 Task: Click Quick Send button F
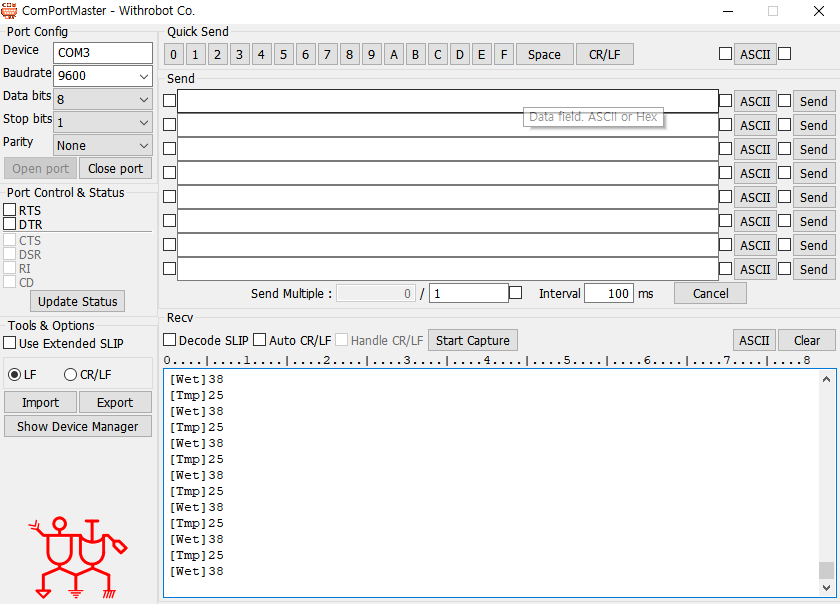[x=504, y=54]
